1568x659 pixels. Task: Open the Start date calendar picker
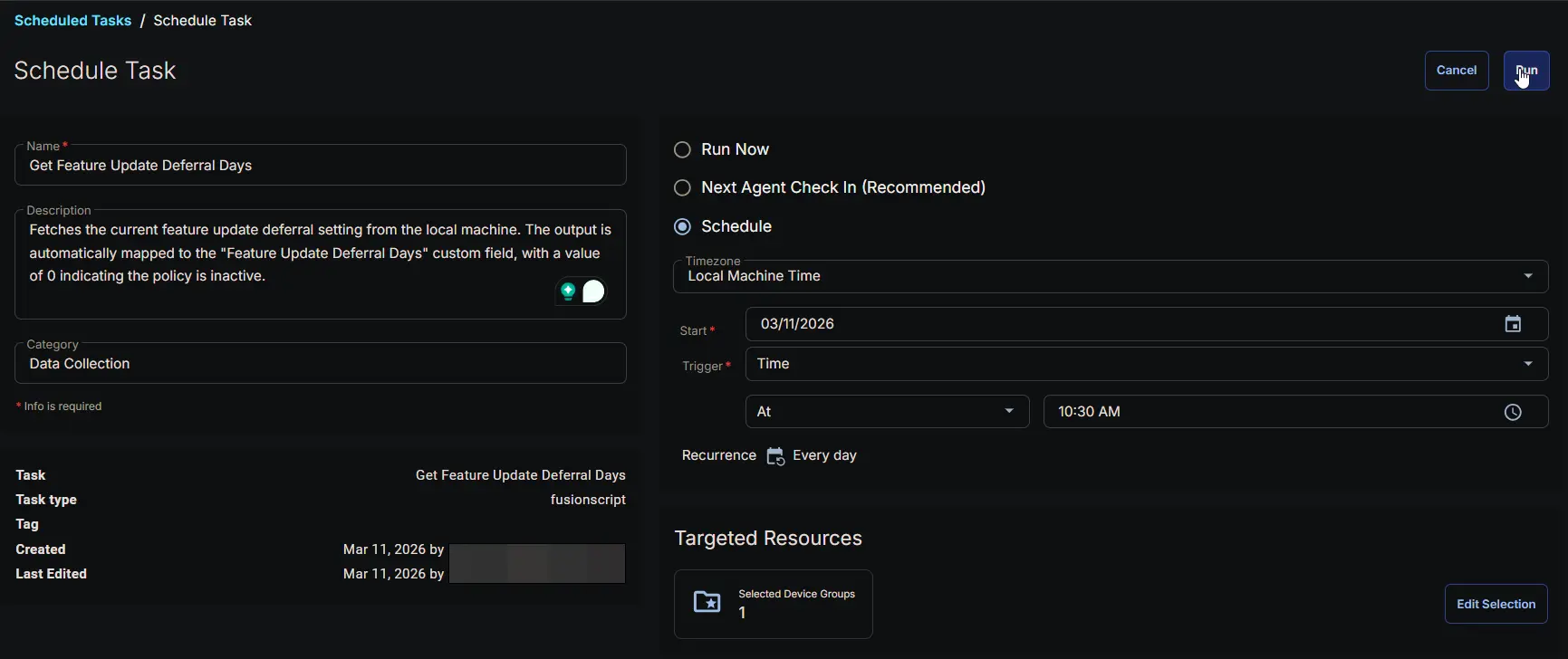click(1512, 324)
